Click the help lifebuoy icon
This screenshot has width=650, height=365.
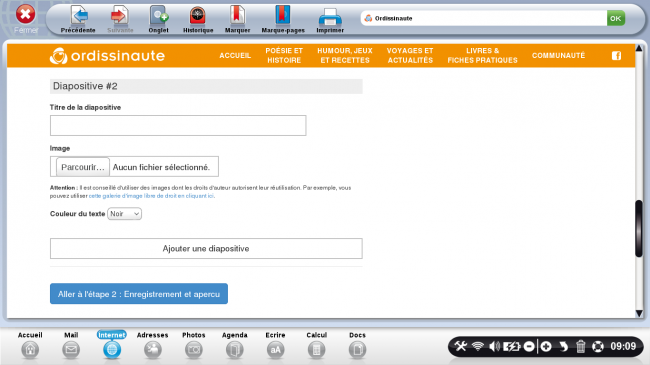(598, 346)
